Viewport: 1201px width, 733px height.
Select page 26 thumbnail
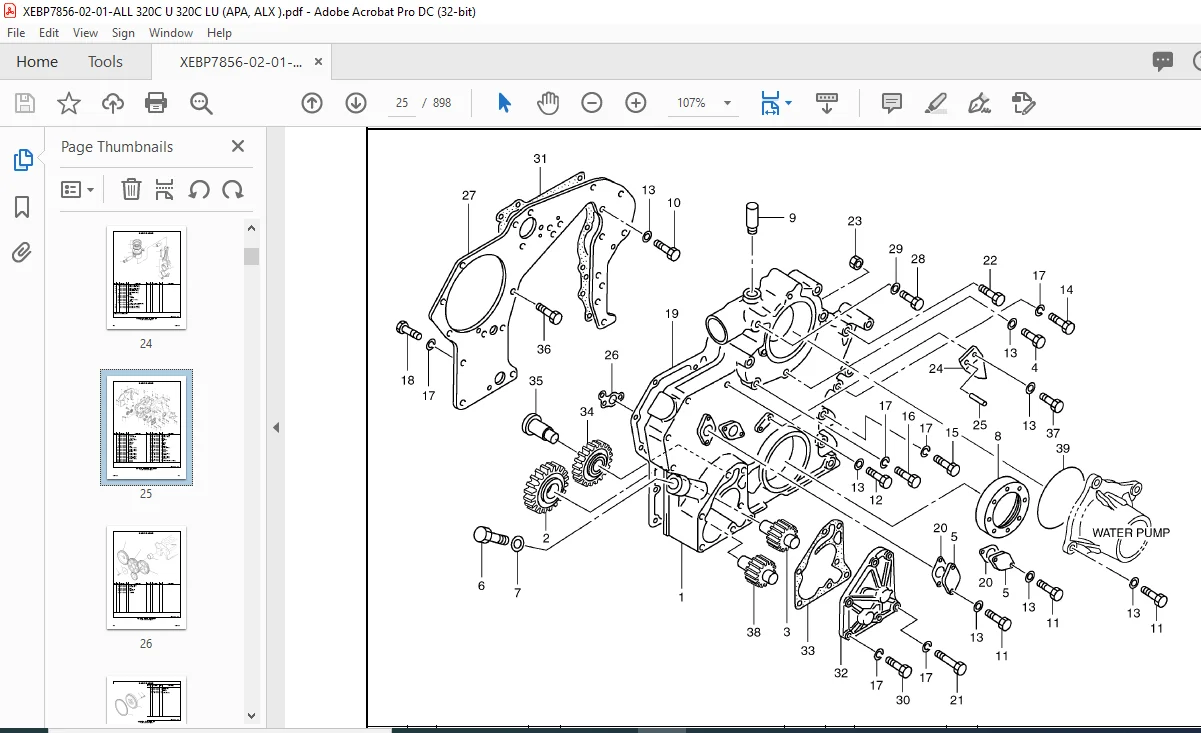tap(146, 578)
